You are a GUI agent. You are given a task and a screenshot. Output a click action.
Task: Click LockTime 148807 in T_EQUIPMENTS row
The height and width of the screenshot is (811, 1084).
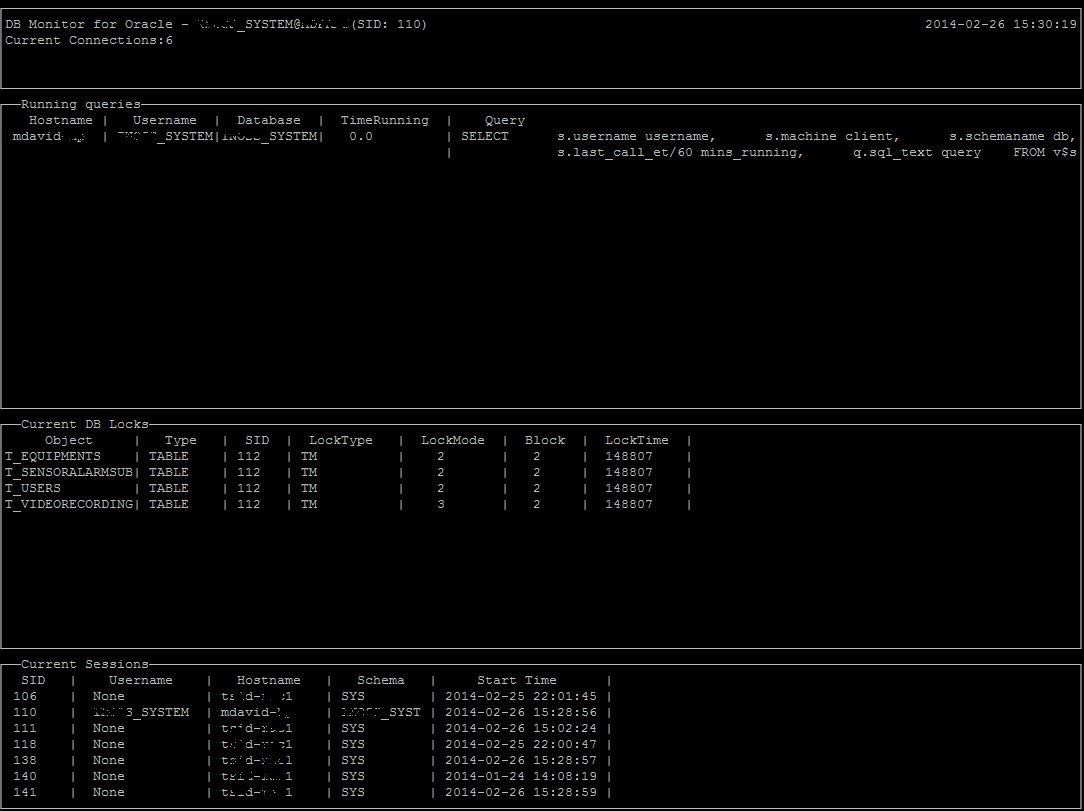[x=628, y=456]
